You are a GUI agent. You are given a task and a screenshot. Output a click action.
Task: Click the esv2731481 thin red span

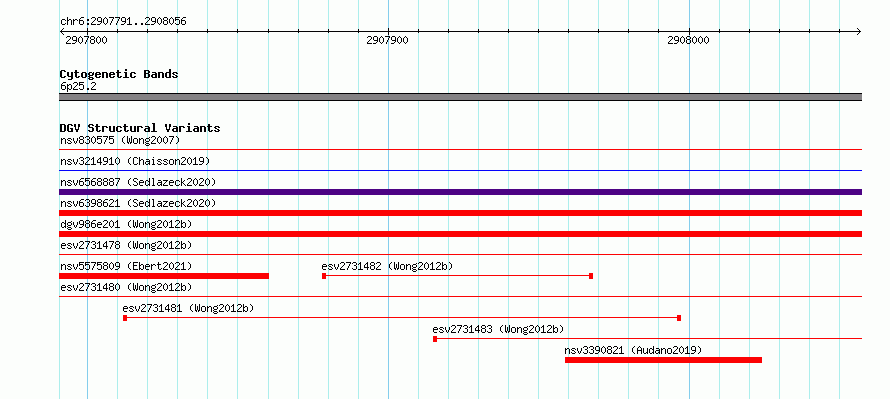pyautogui.click(x=402, y=318)
